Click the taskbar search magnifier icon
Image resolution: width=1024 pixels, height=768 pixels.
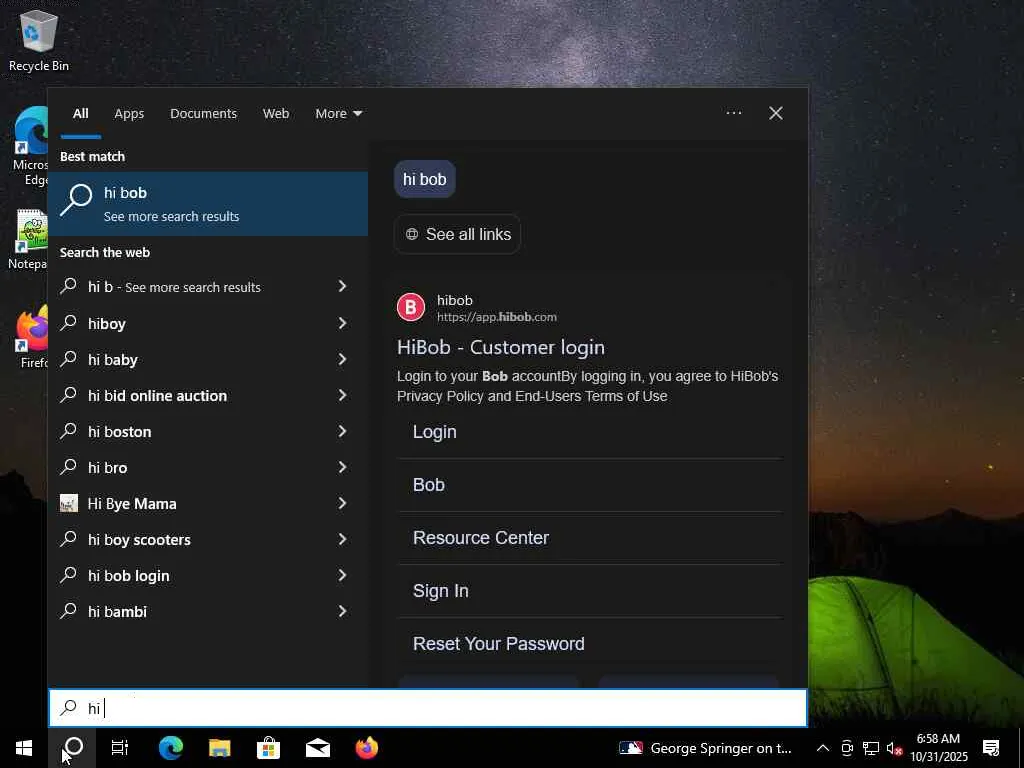[x=73, y=748]
